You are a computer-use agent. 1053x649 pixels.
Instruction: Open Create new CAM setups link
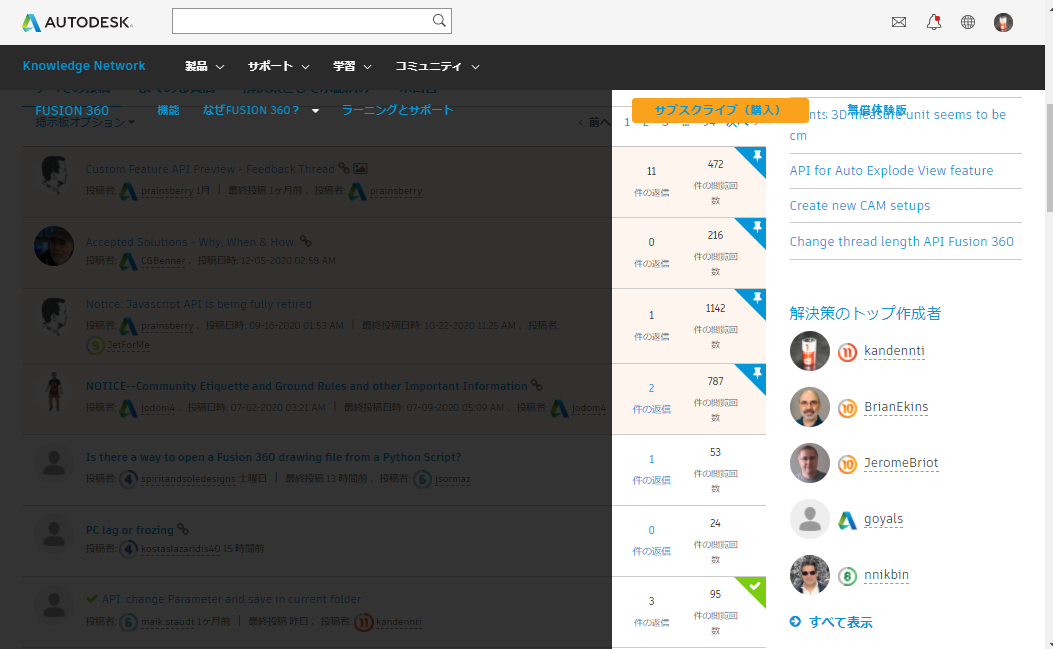[x=860, y=206]
